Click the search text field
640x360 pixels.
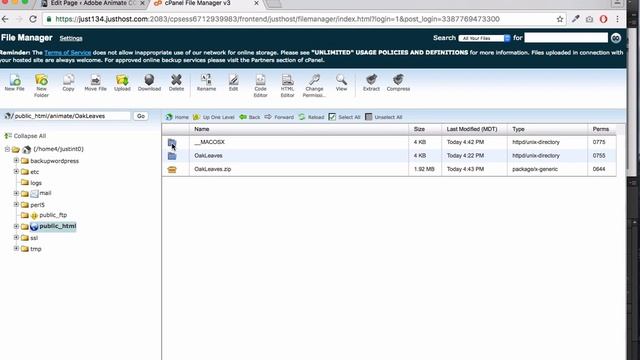pos(566,38)
